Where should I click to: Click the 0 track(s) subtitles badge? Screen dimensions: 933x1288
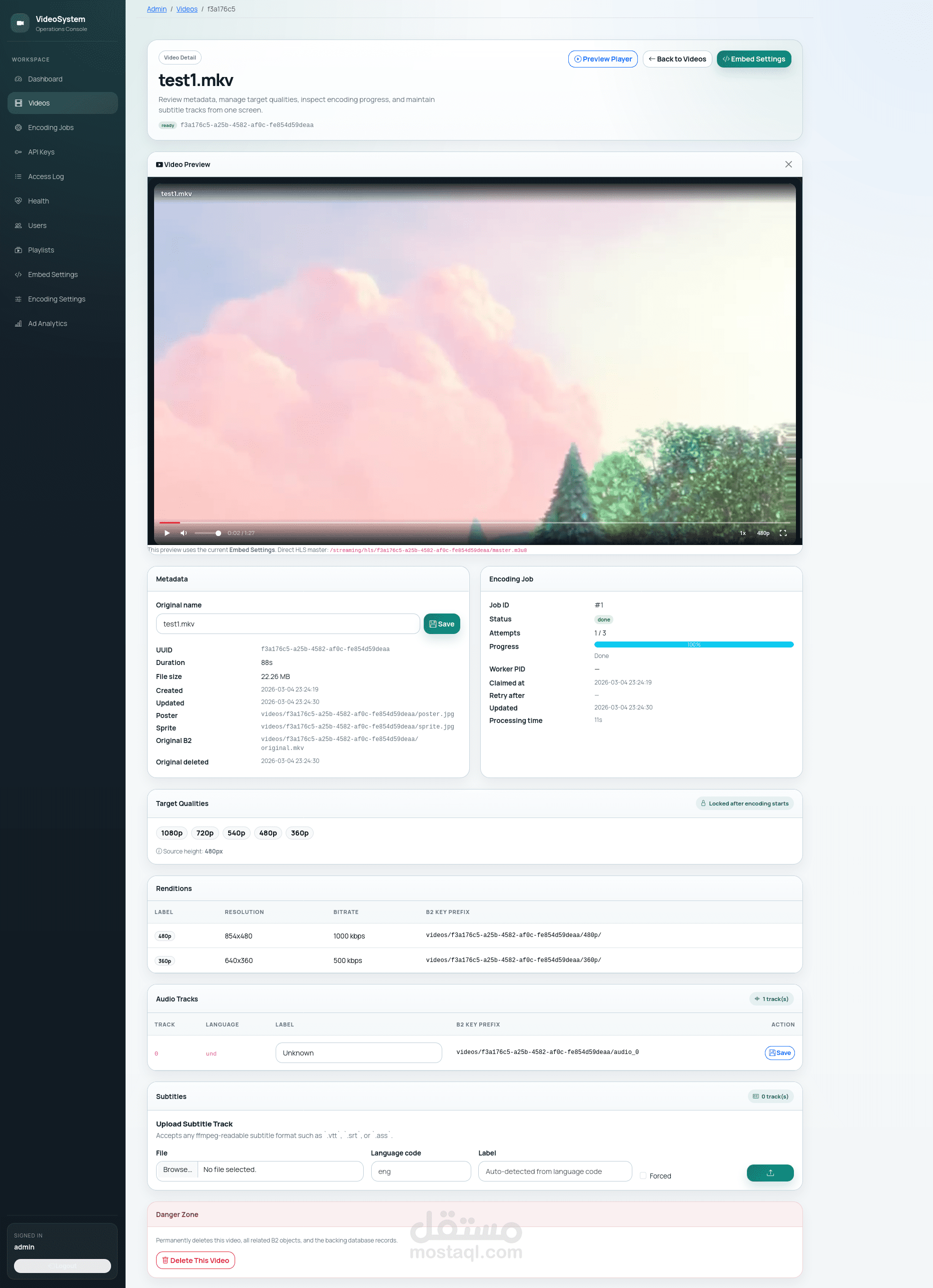[770, 1097]
